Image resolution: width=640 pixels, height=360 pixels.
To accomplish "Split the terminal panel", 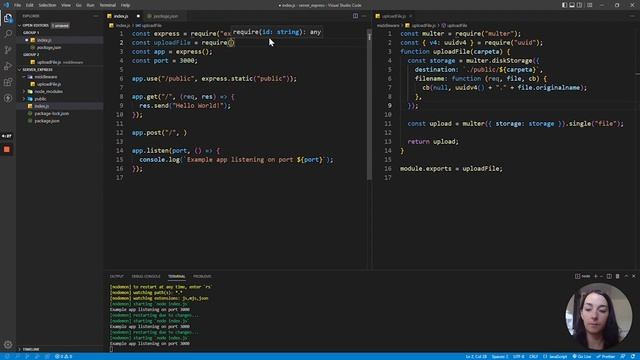I will [609, 276].
